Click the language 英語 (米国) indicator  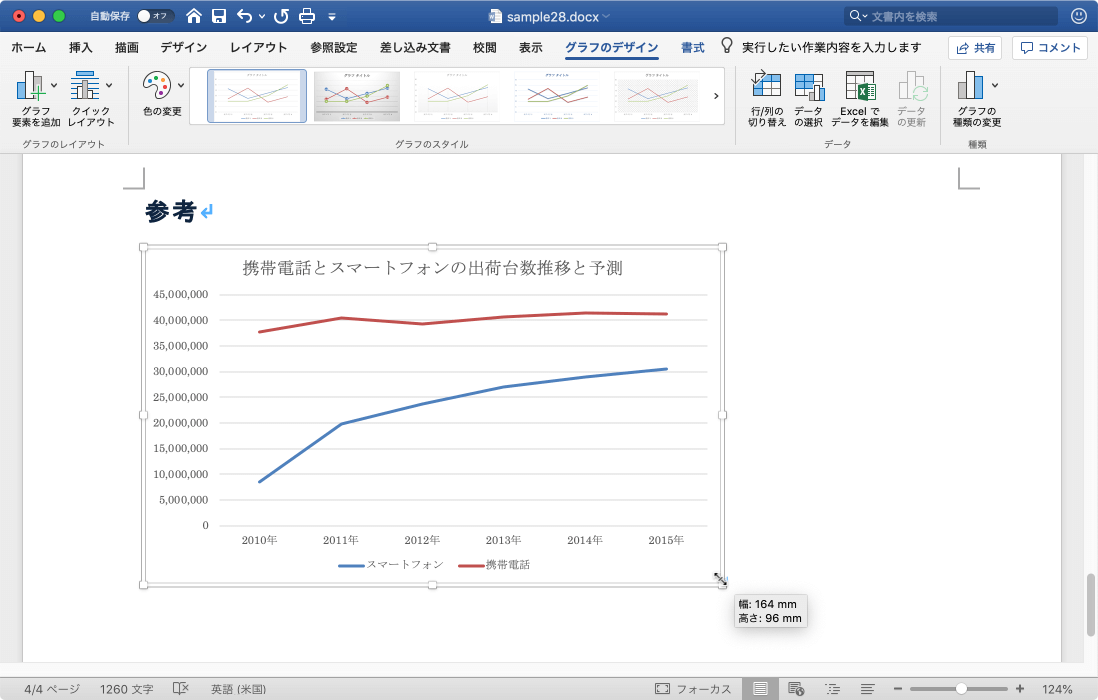[x=238, y=689]
